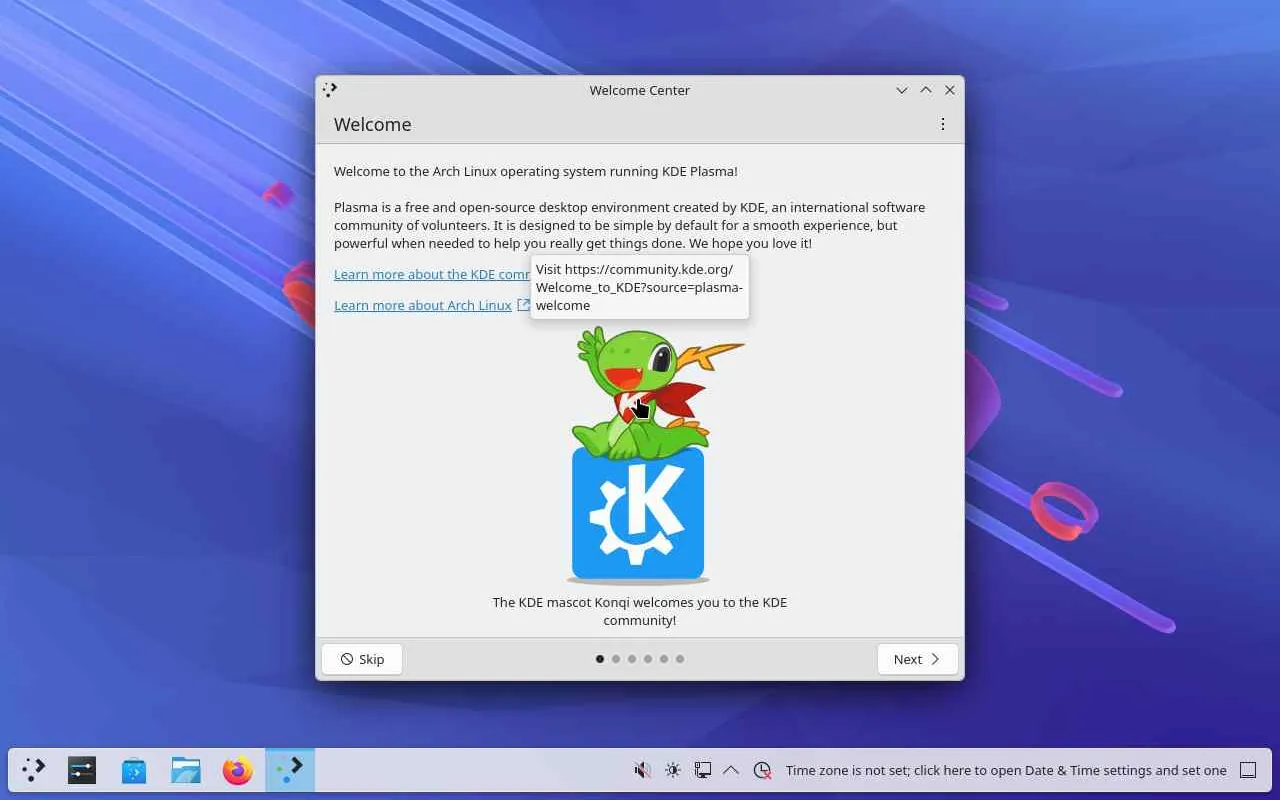Click the time zone not set message
Image resolution: width=1280 pixels, height=800 pixels.
coord(1006,770)
